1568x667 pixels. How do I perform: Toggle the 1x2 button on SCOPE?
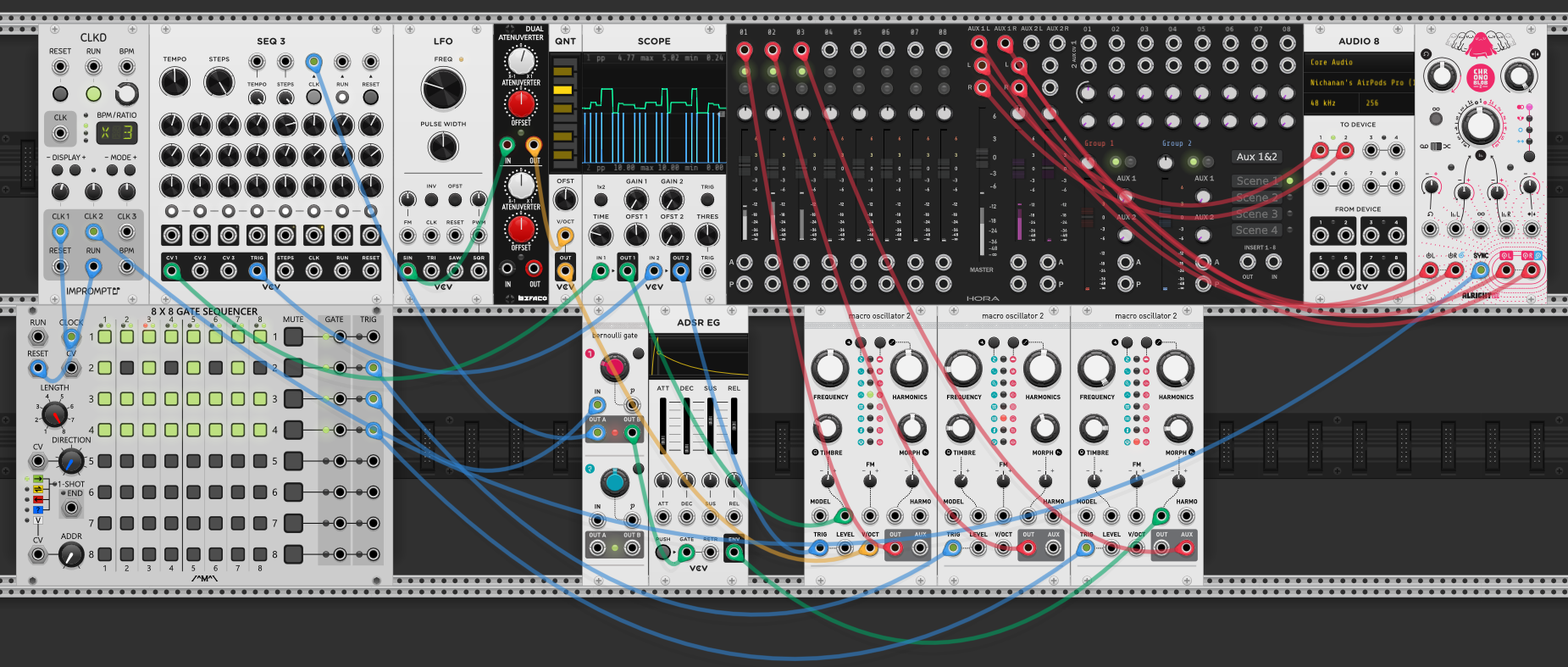[x=601, y=200]
